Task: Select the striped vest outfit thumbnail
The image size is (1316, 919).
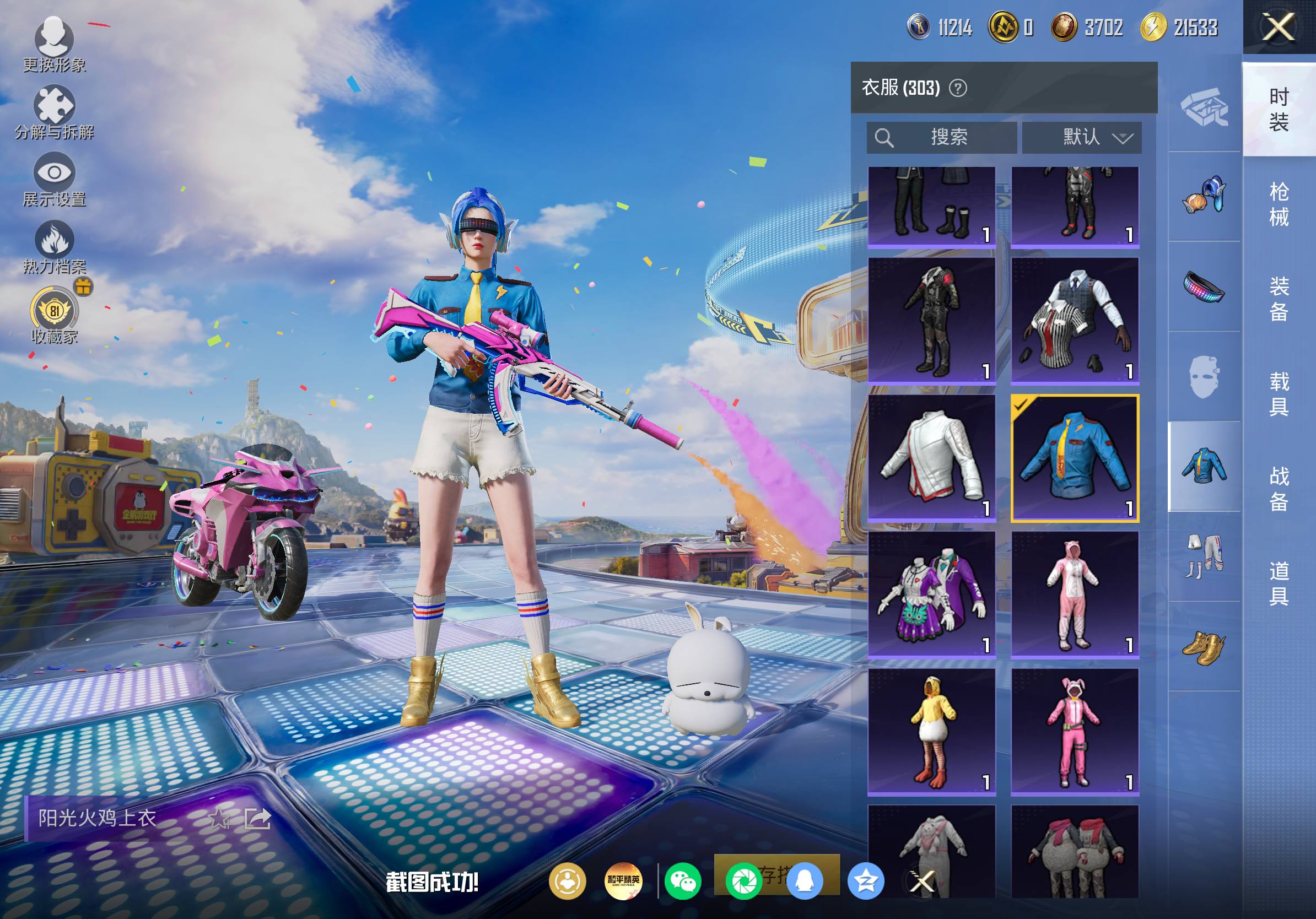Action: [x=1075, y=320]
